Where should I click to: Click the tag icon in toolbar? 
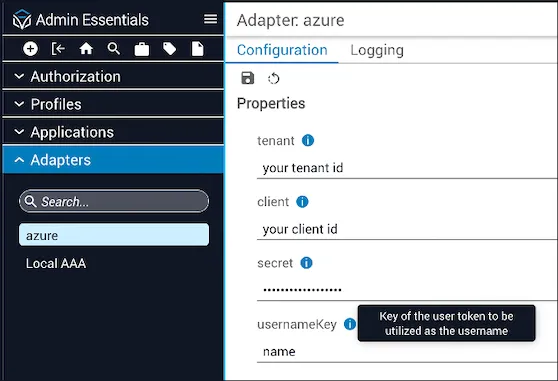(x=169, y=49)
